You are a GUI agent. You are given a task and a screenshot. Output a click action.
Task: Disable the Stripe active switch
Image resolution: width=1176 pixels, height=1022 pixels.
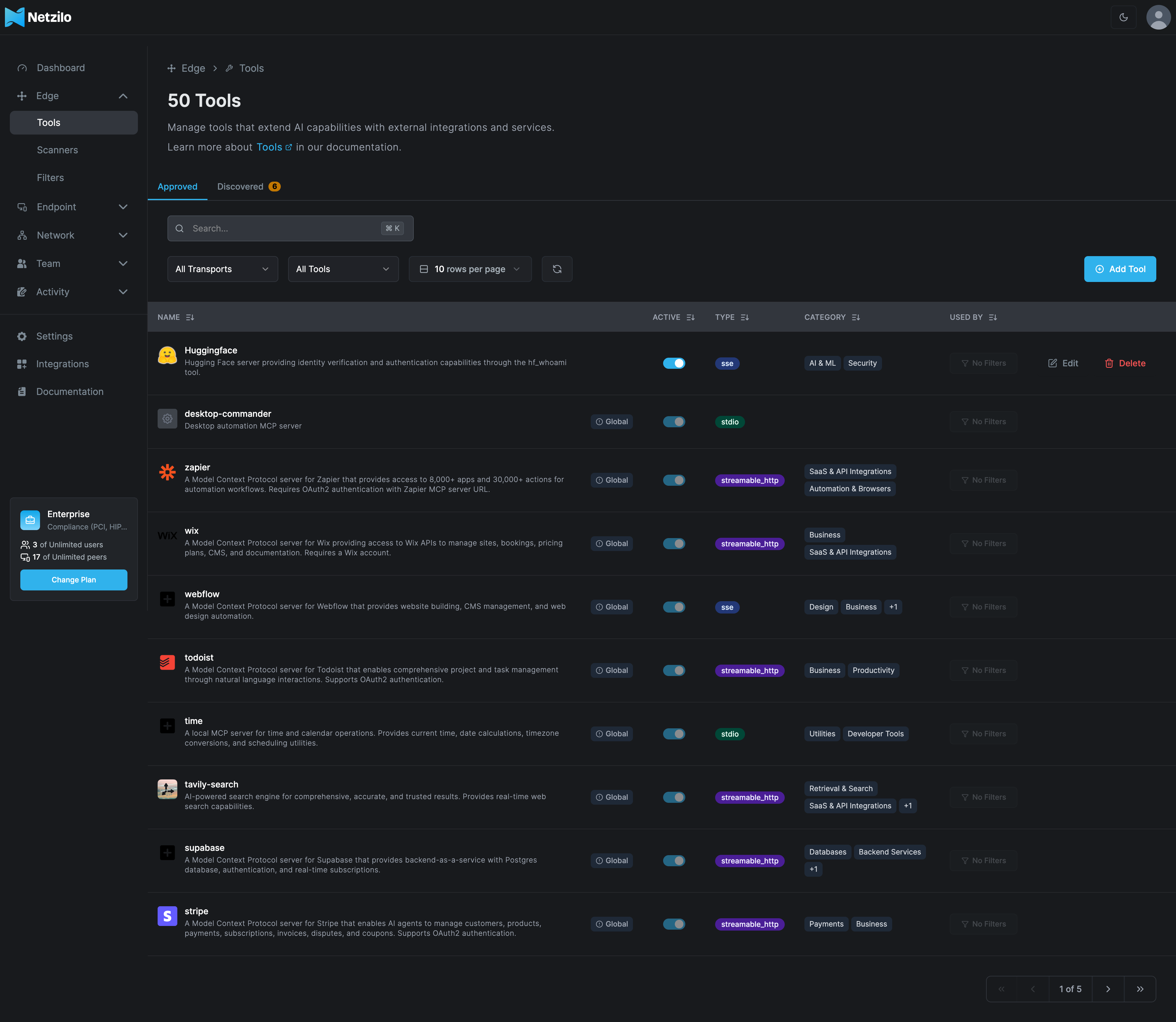pyautogui.click(x=674, y=923)
